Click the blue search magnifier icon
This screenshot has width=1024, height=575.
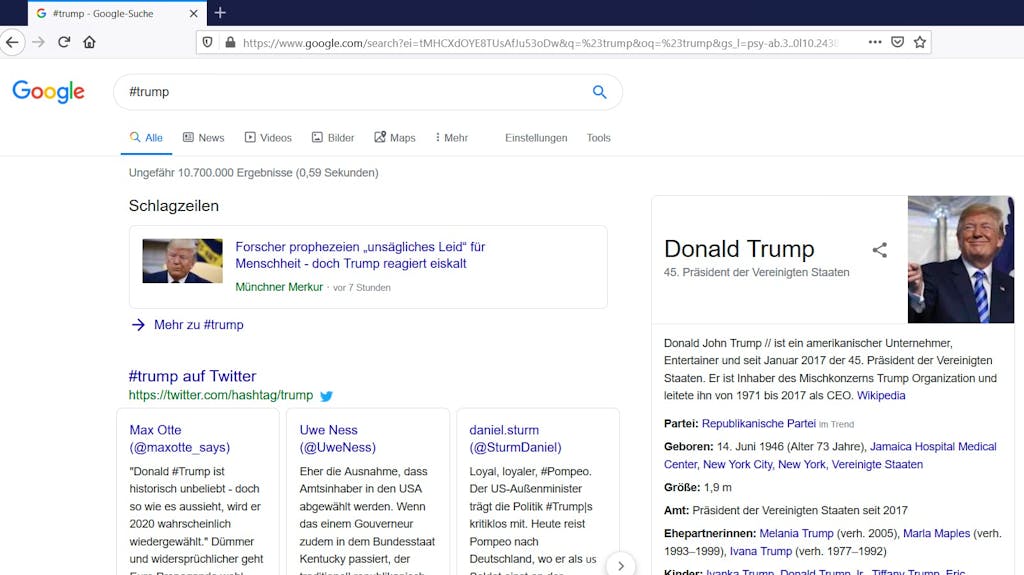pos(599,92)
